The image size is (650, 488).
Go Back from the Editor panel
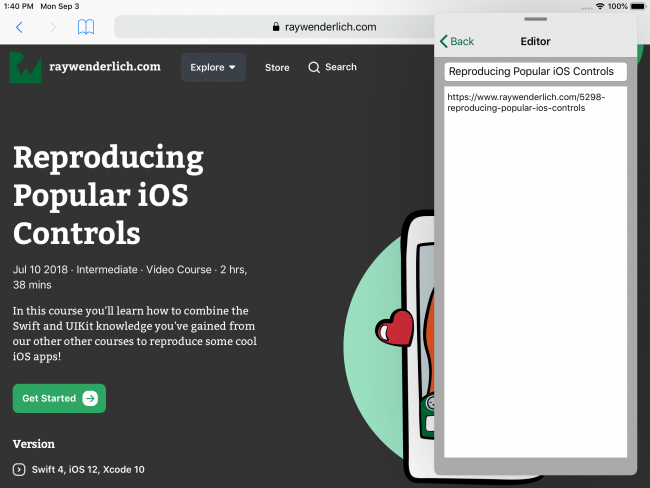[457, 41]
